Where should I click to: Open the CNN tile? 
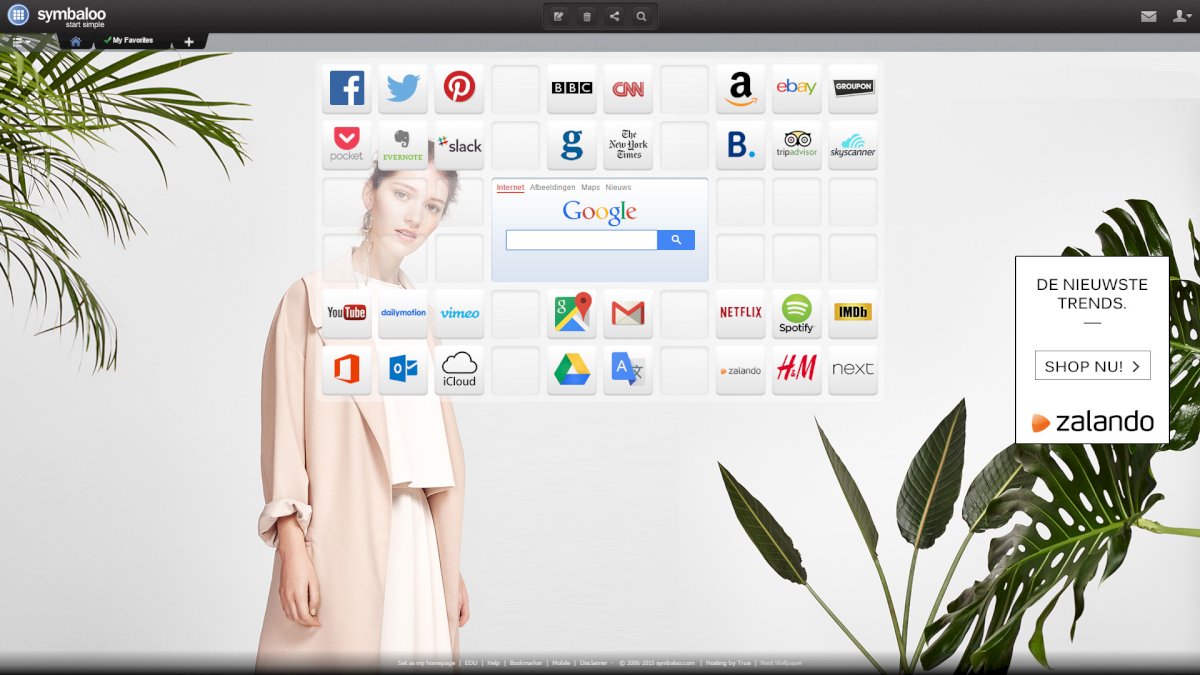coord(628,89)
